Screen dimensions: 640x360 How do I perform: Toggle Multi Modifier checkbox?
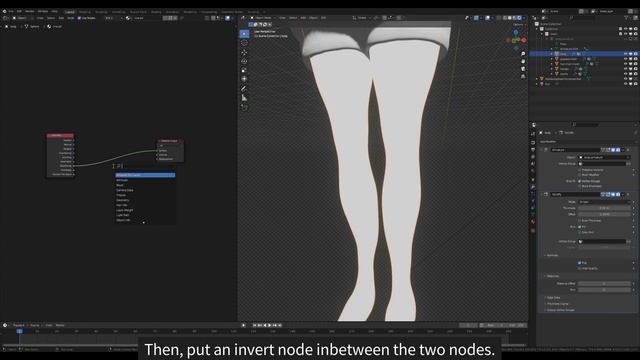tap(580, 175)
